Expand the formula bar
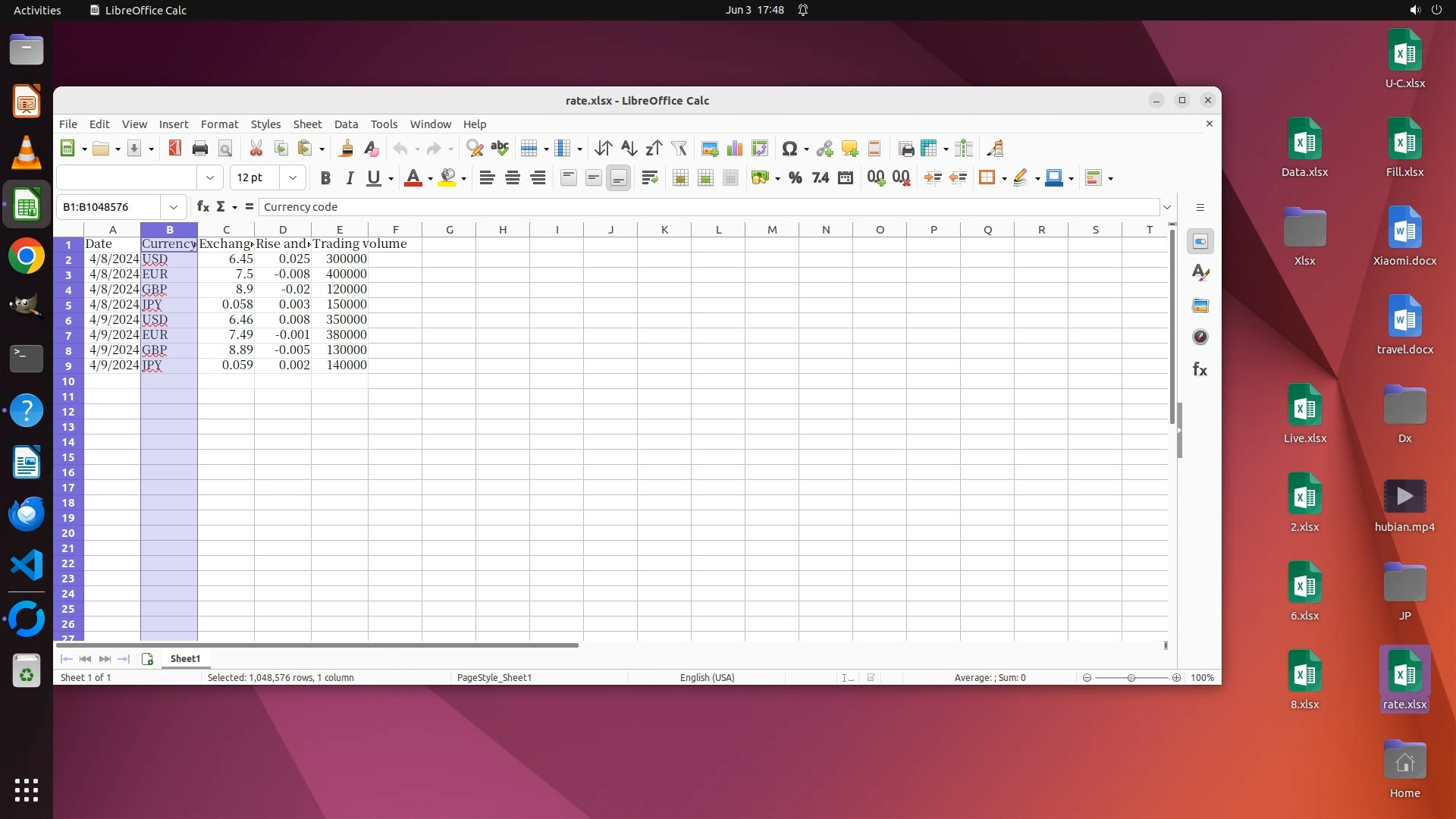 (x=1167, y=207)
